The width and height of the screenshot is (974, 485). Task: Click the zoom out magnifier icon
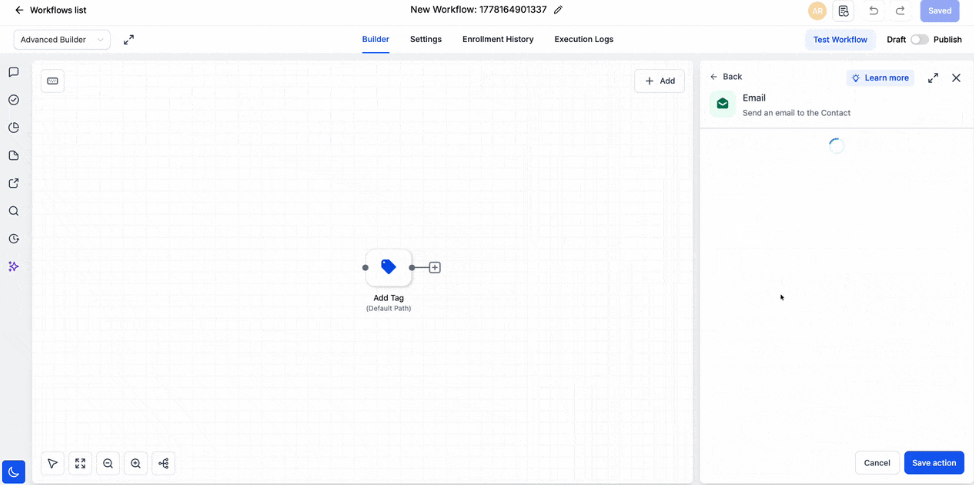pyautogui.click(x=108, y=463)
